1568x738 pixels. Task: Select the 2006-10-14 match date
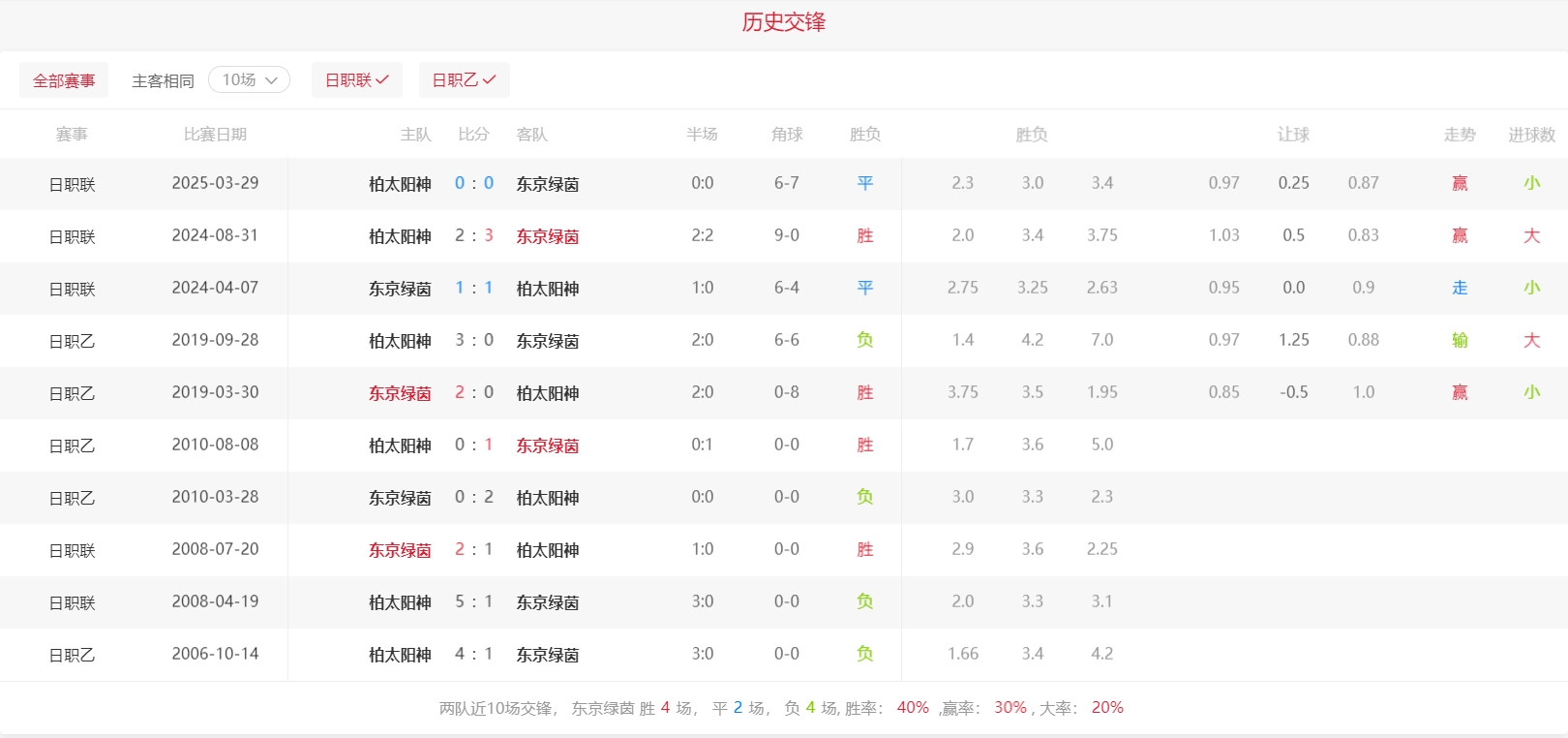(x=215, y=654)
